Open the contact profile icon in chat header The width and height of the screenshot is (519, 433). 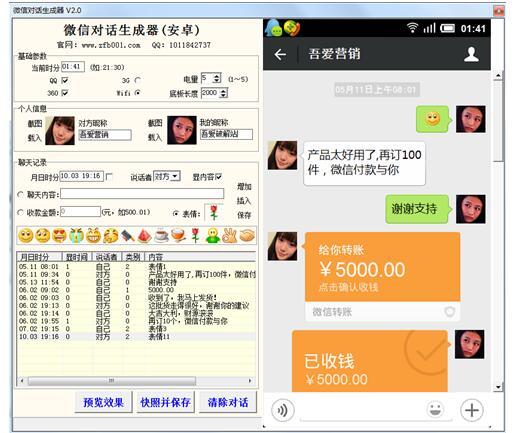click(x=471, y=54)
